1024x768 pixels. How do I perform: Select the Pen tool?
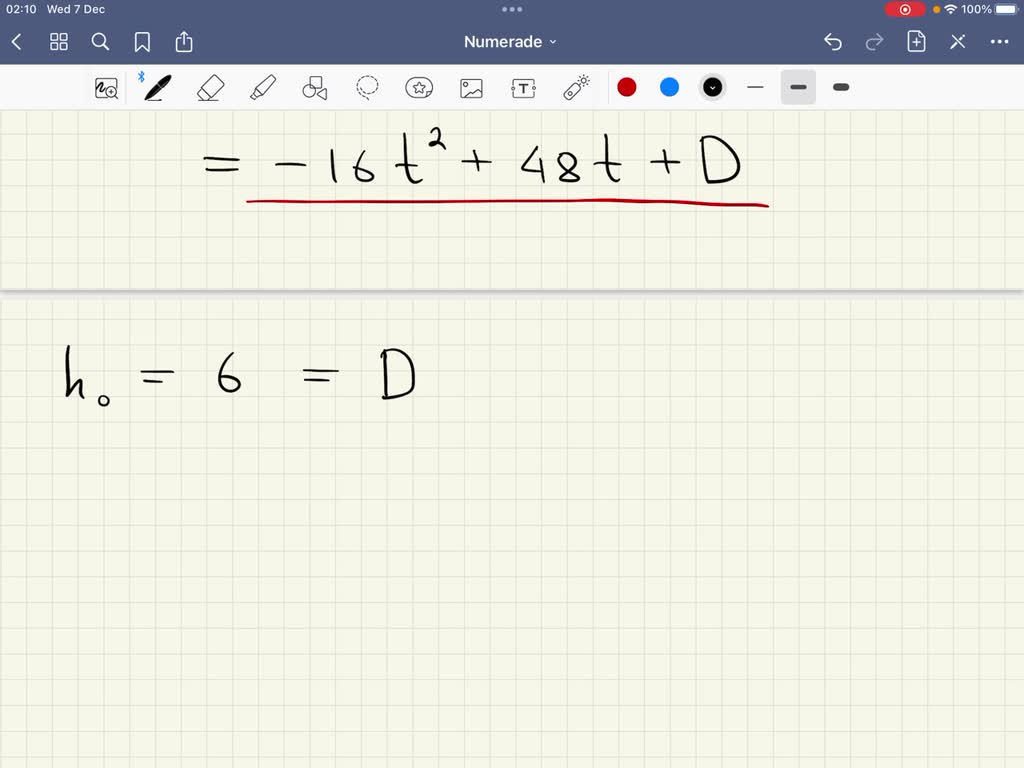tap(157, 88)
